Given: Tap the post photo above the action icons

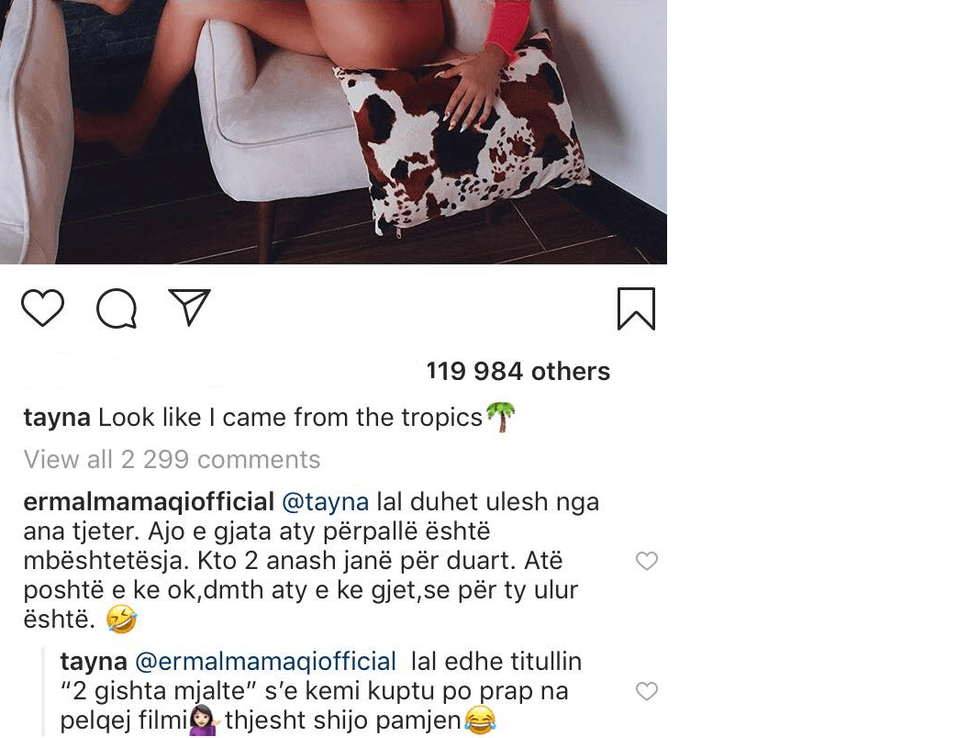Looking at the screenshot, I should pyautogui.click(x=333, y=130).
